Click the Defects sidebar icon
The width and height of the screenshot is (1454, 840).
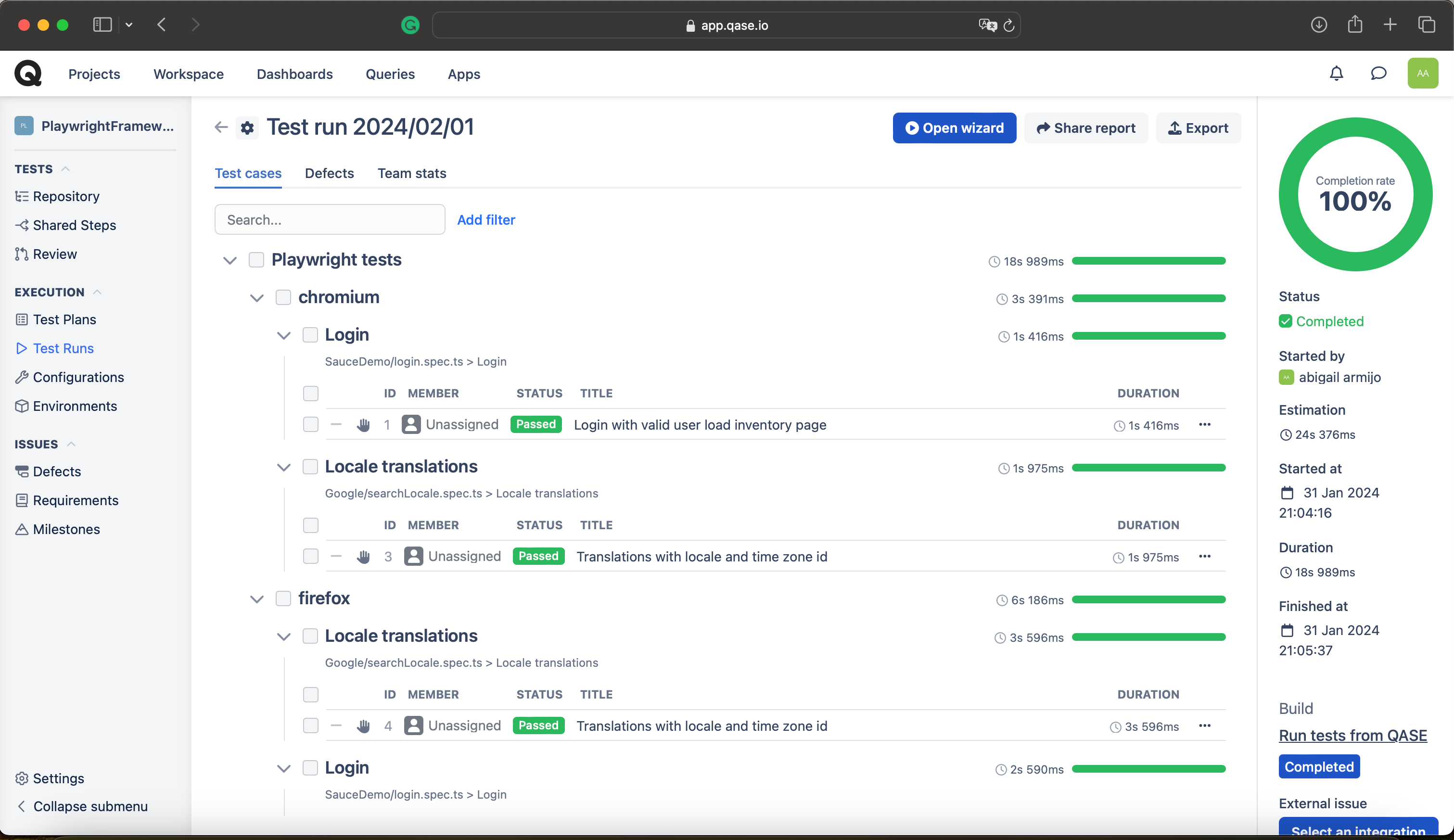pyautogui.click(x=22, y=471)
